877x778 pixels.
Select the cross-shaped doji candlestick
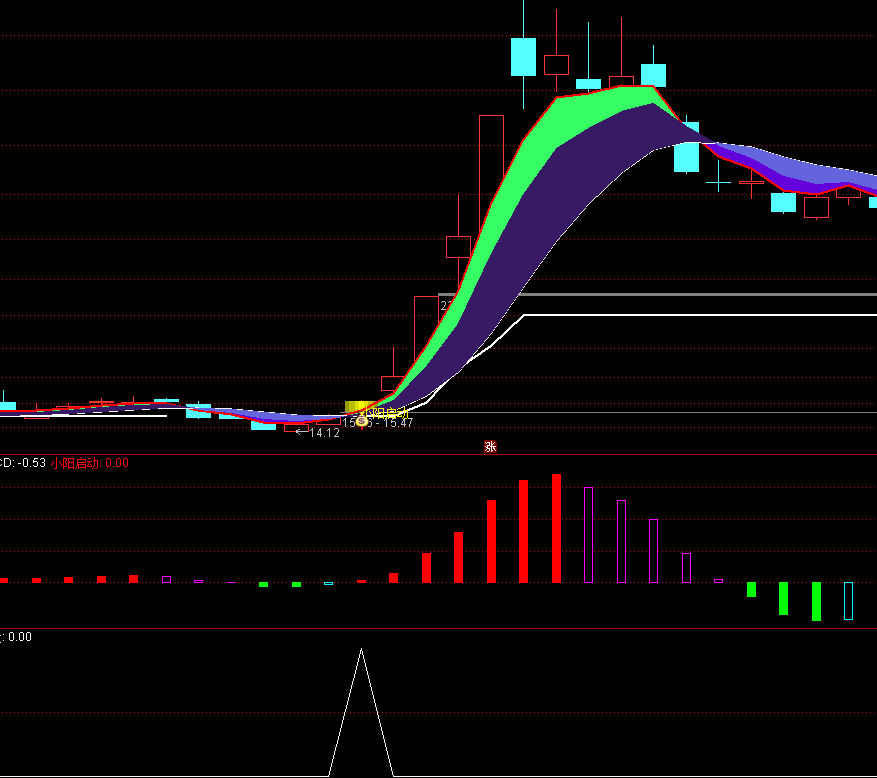pos(718,182)
